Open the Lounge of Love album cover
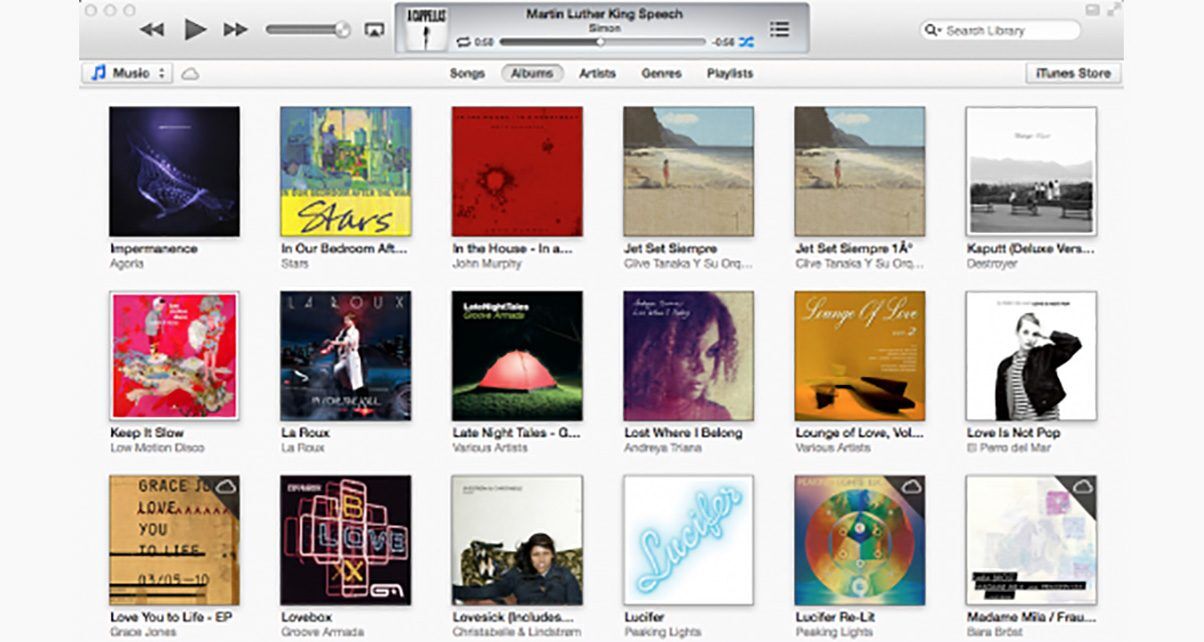 (x=860, y=355)
